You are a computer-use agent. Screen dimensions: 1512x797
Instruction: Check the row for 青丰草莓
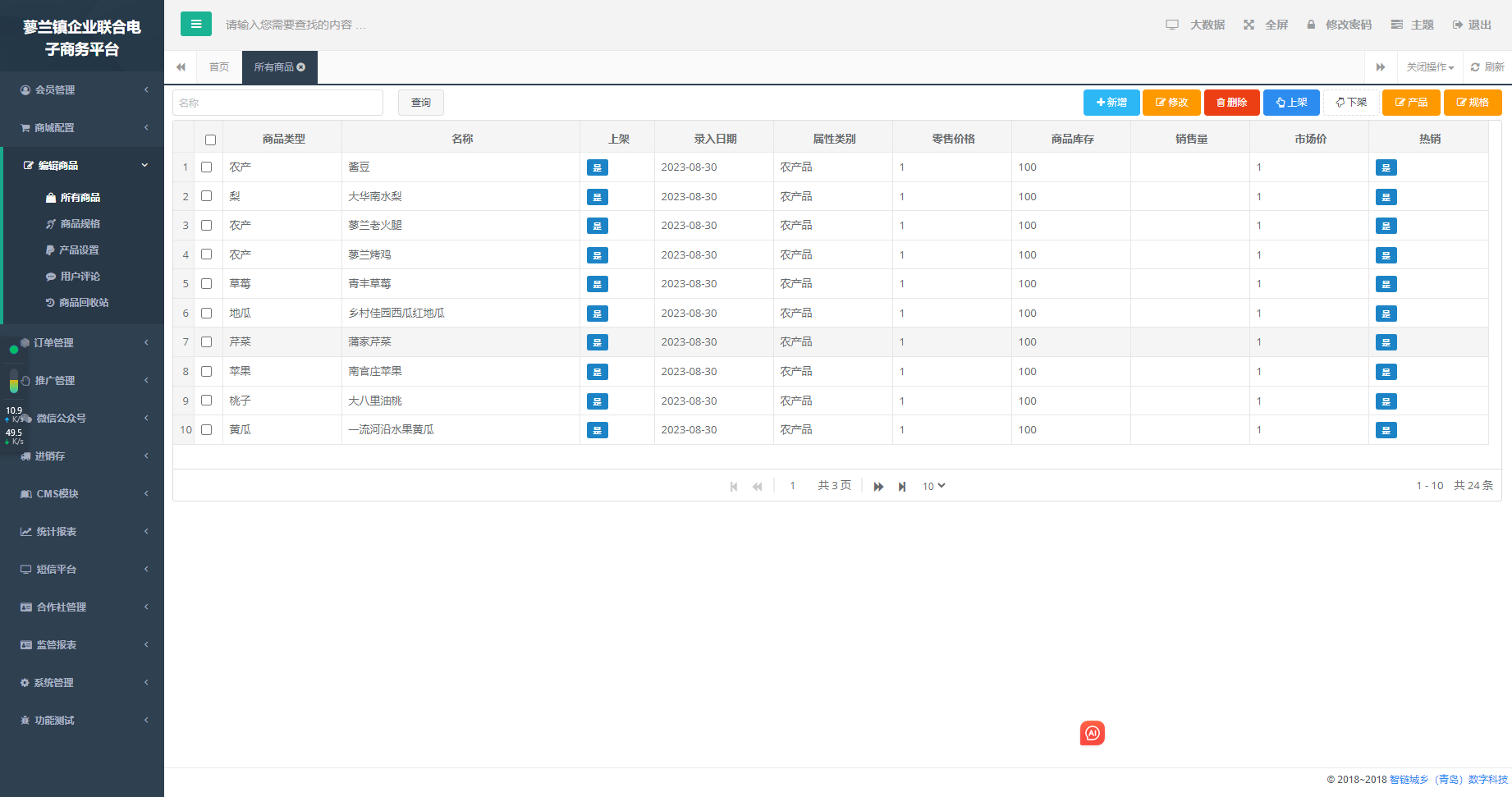point(207,283)
